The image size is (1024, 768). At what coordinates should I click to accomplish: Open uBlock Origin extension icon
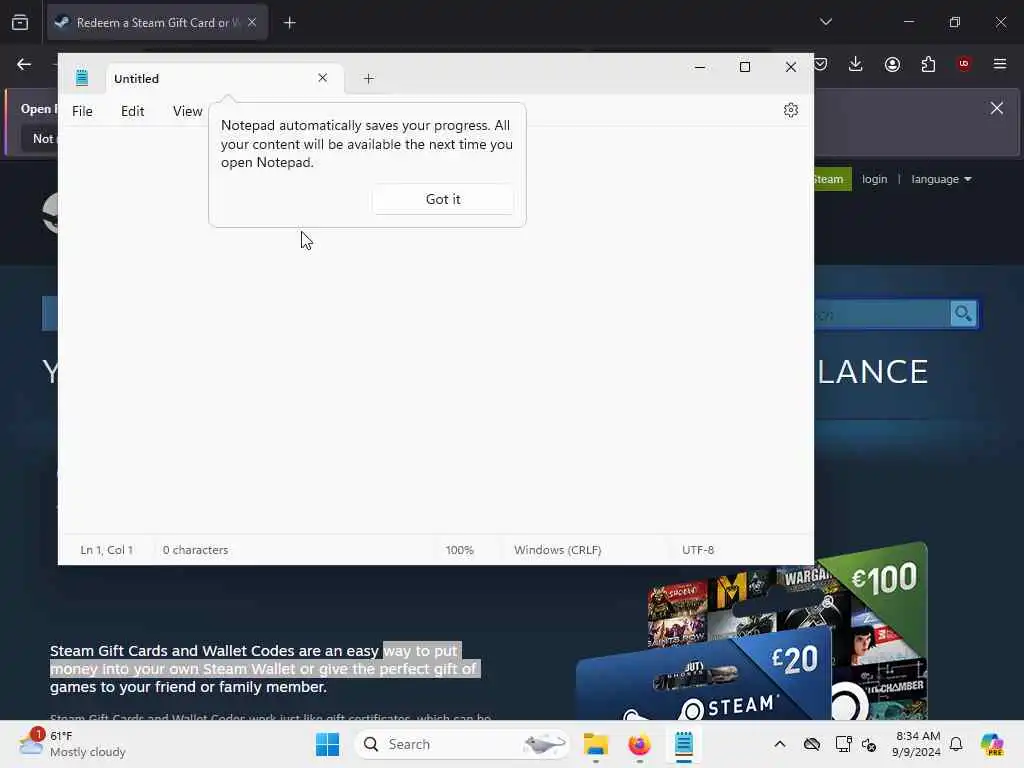(964, 64)
